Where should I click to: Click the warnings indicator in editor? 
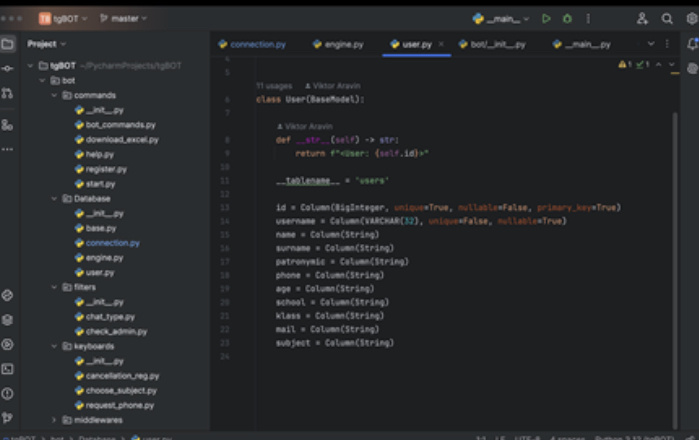coord(625,65)
